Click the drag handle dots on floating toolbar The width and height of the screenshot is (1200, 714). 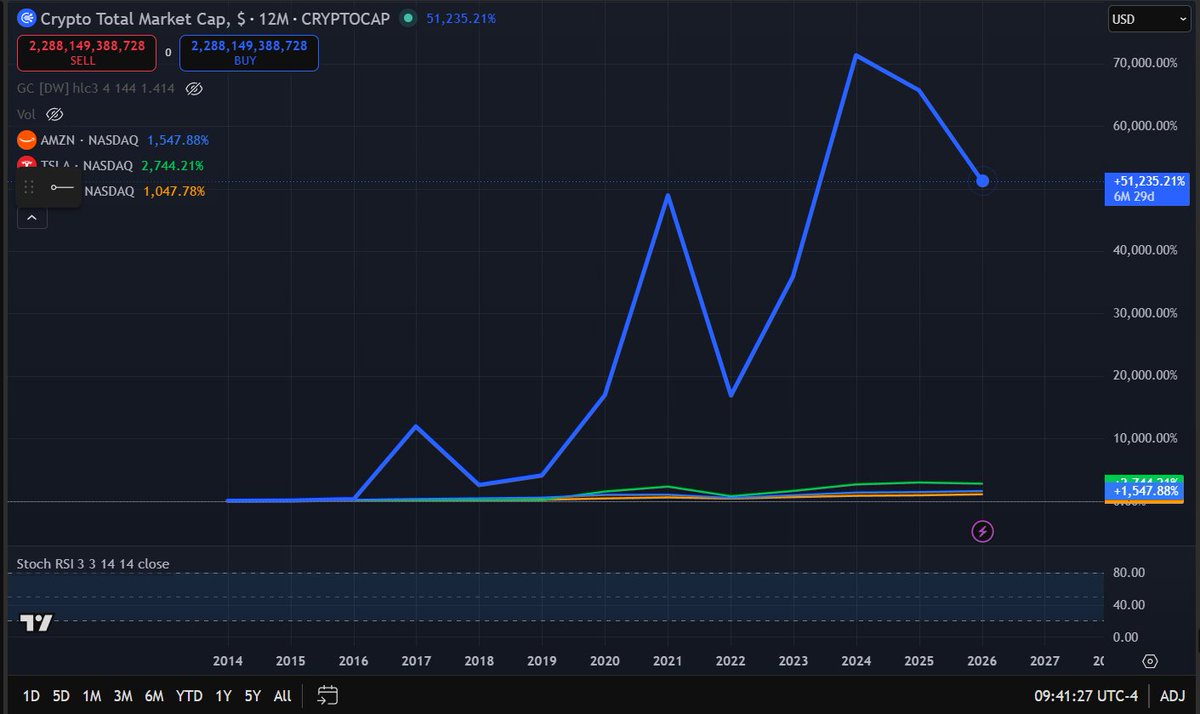tap(29, 187)
